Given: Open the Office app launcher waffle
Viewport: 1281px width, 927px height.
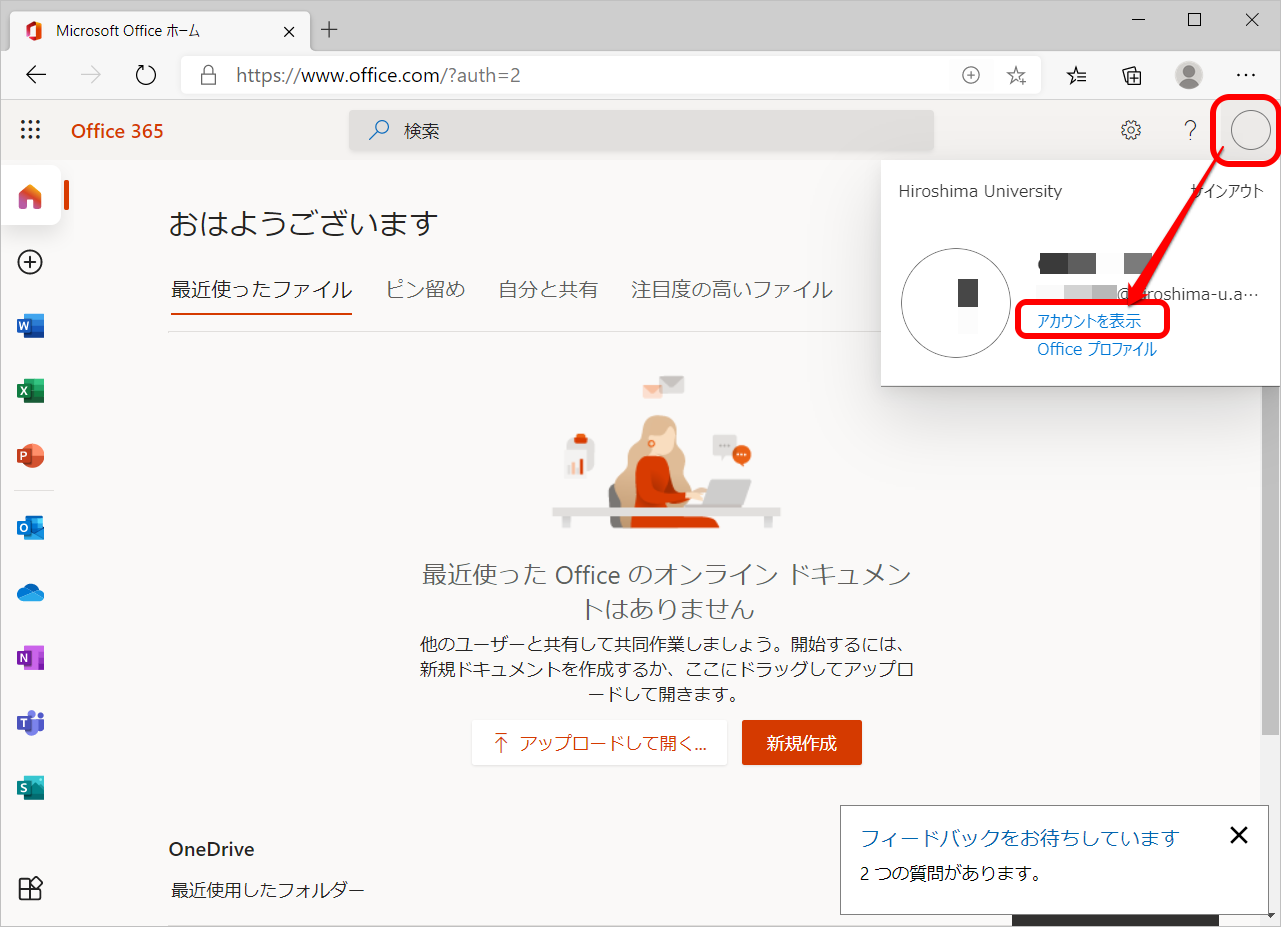Looking at the screenshot, I should click(x=31, y=130).
